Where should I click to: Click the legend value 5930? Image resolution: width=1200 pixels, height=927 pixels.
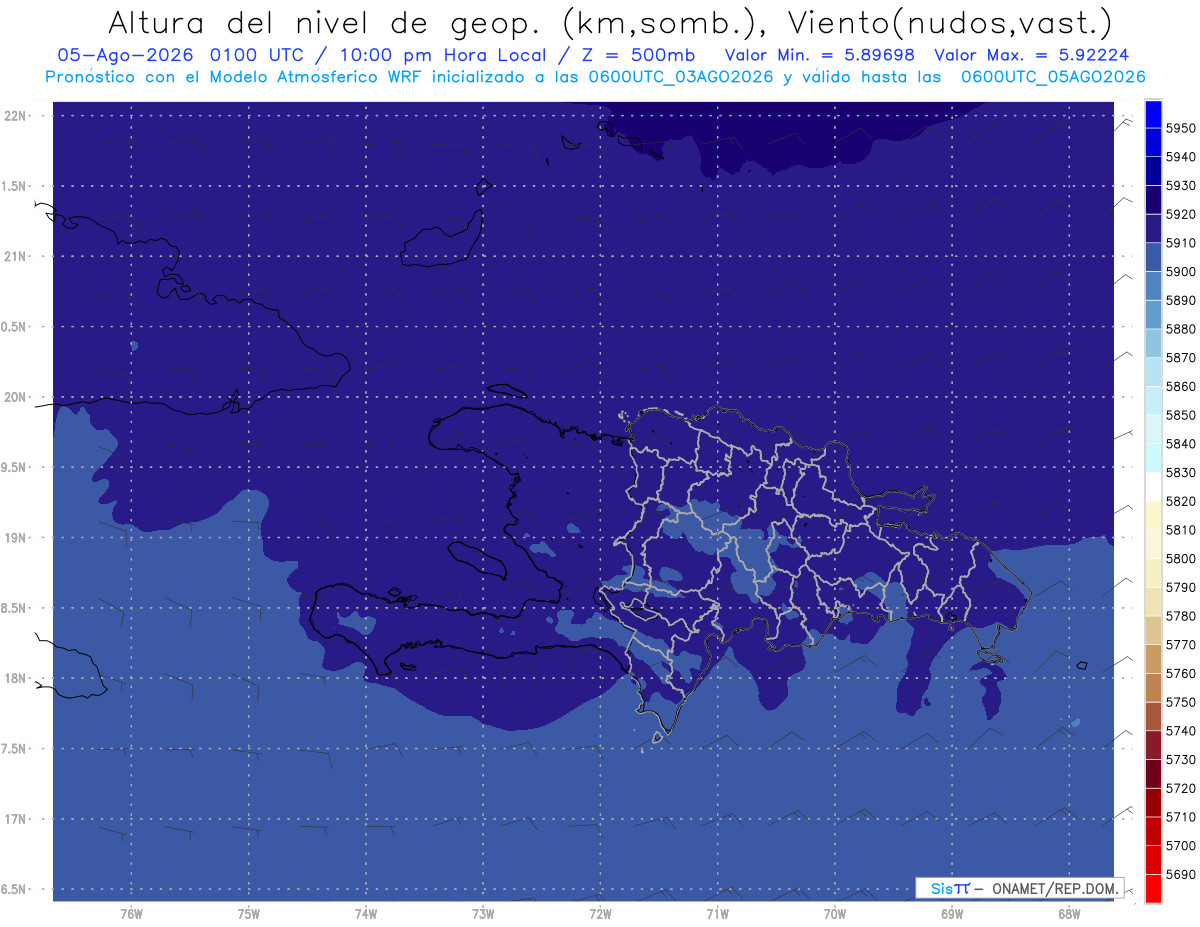(1180, 186)
